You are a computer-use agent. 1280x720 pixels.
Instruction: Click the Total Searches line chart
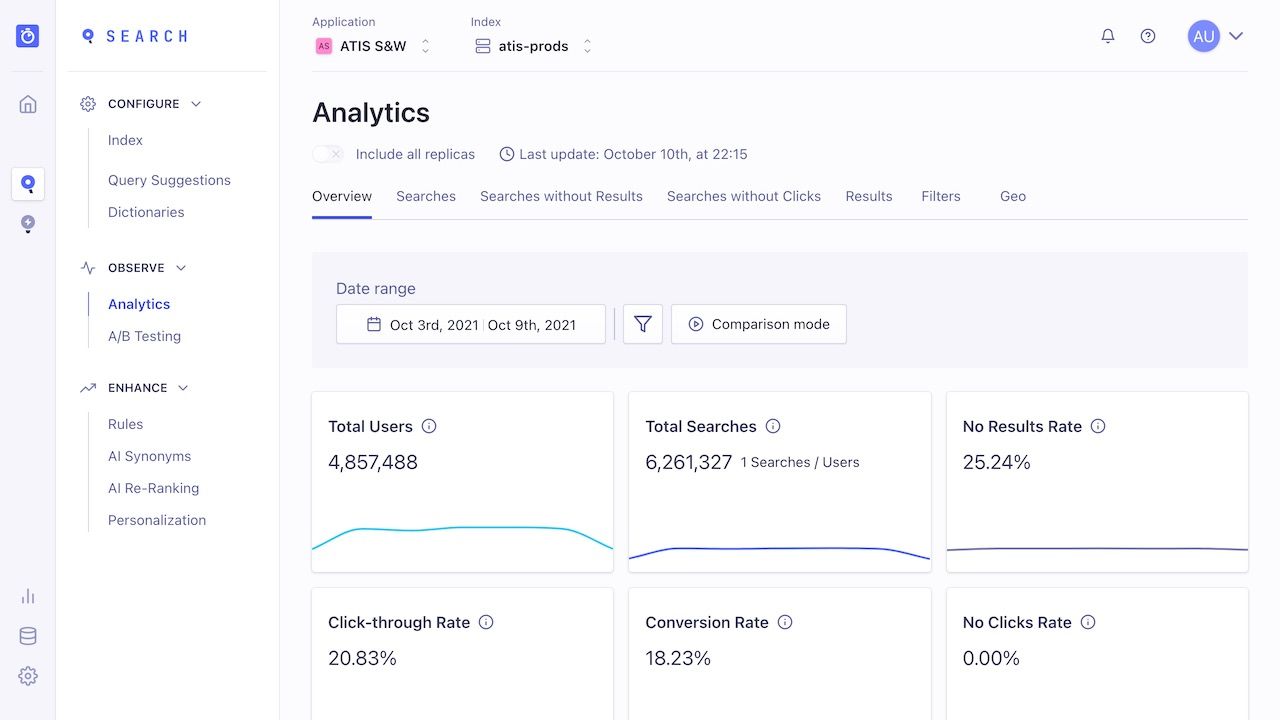pos(779,552)
